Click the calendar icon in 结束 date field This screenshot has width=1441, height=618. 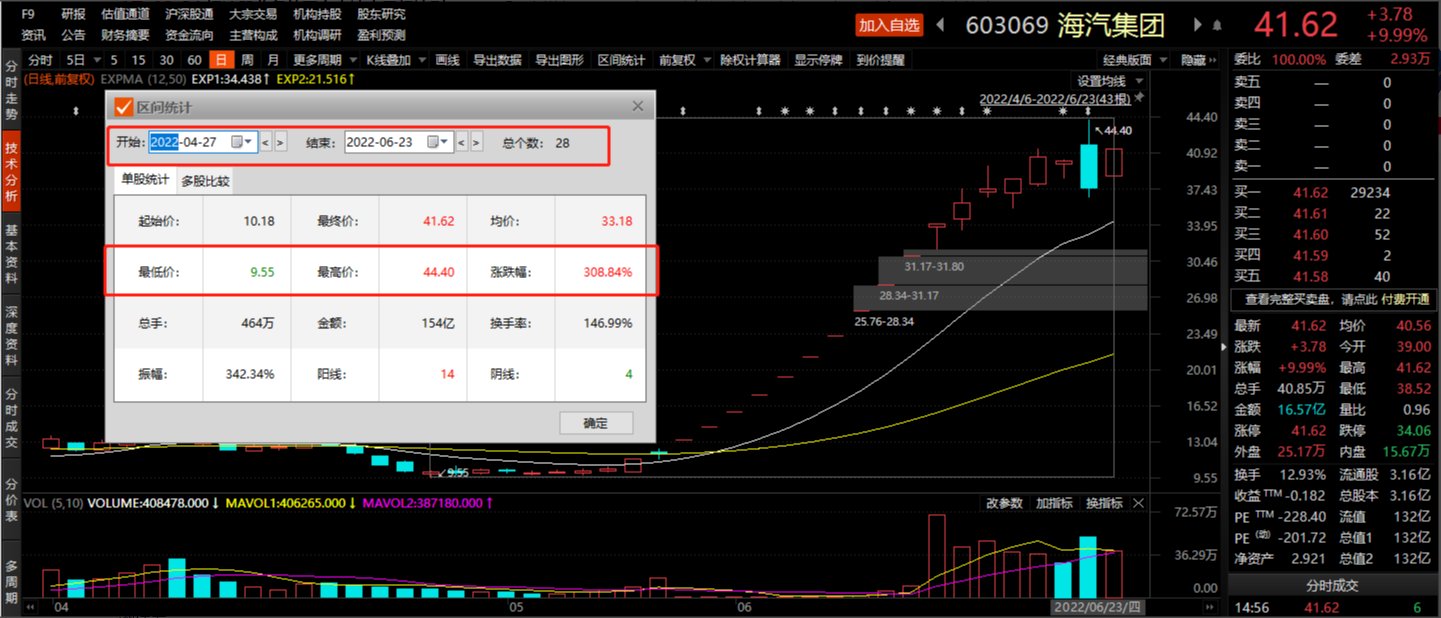point(432,142)
